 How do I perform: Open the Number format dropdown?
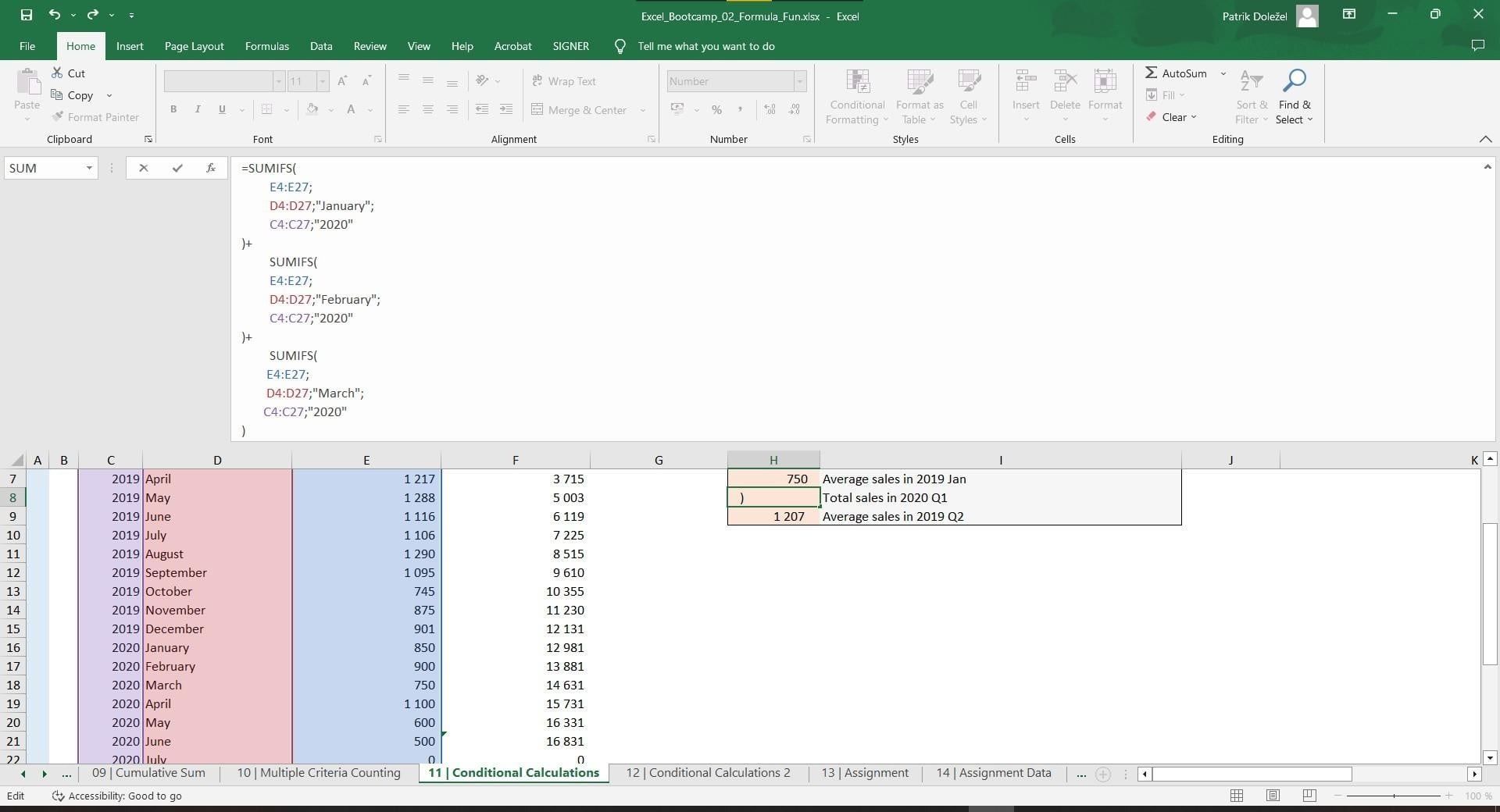point(799,81)
